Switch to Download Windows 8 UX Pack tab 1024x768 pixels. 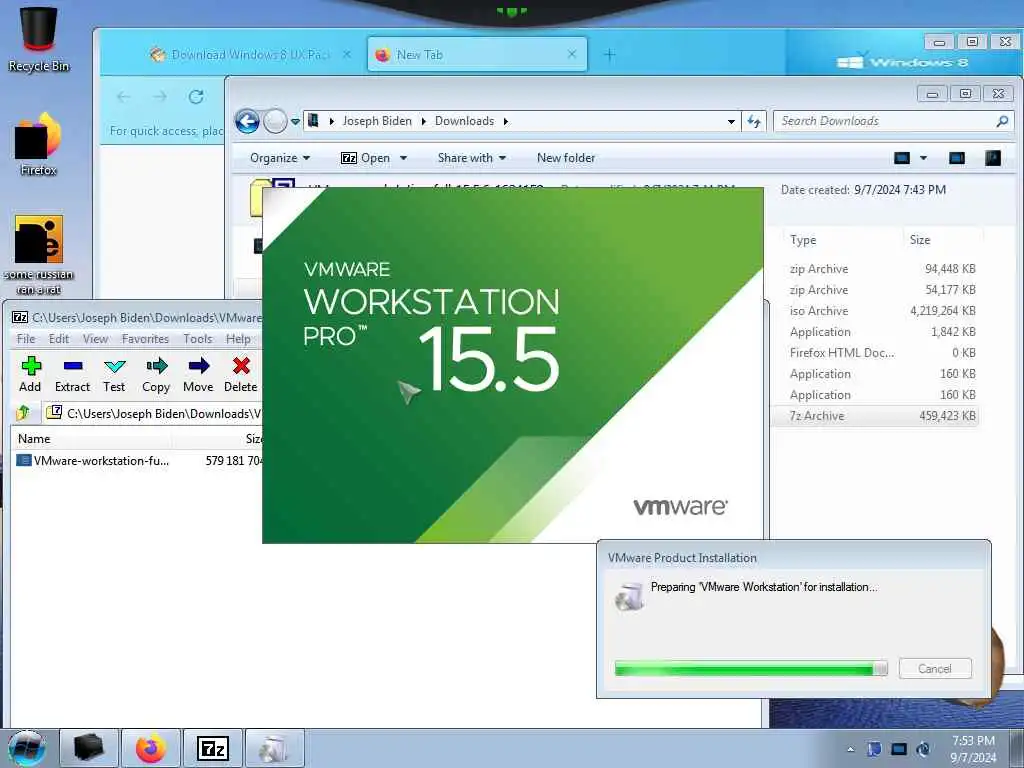[251, 55]
